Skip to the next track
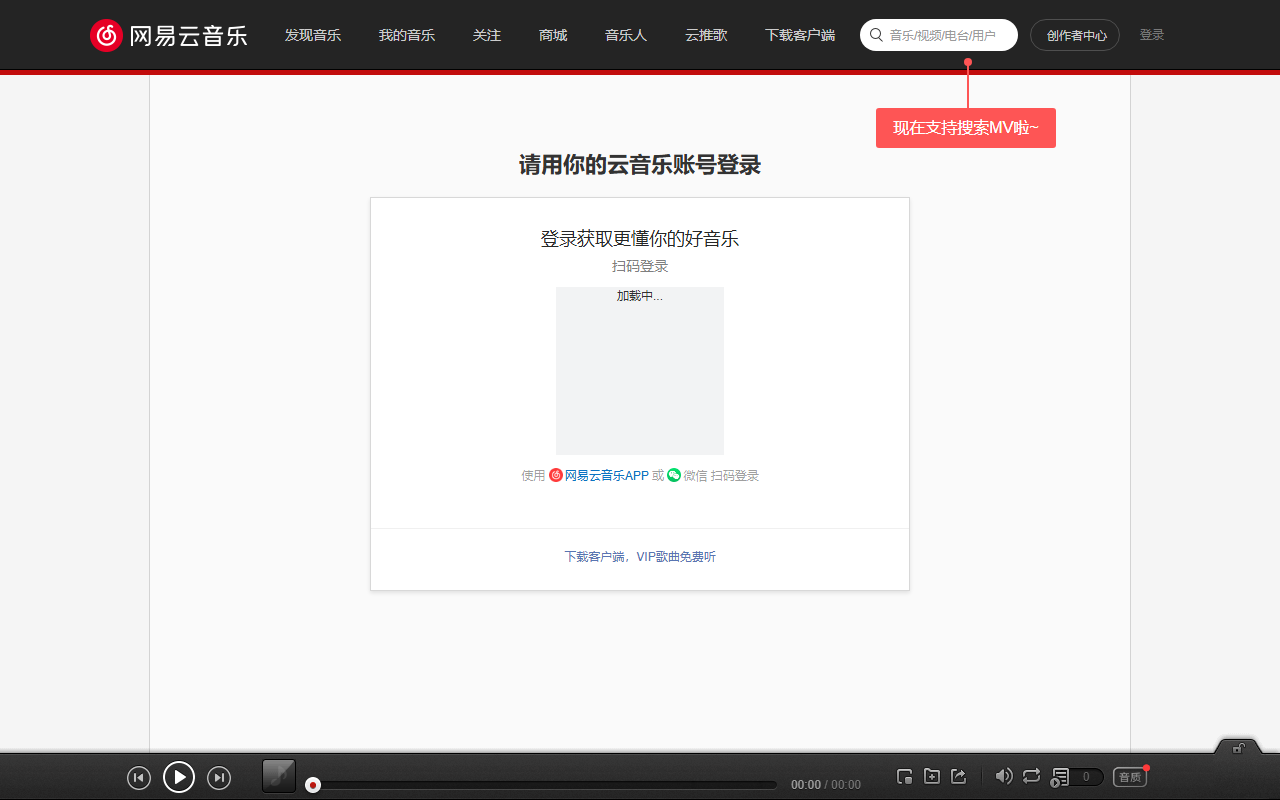The width and height of the screenshot is (1280, 800). (x=219, y=777)
